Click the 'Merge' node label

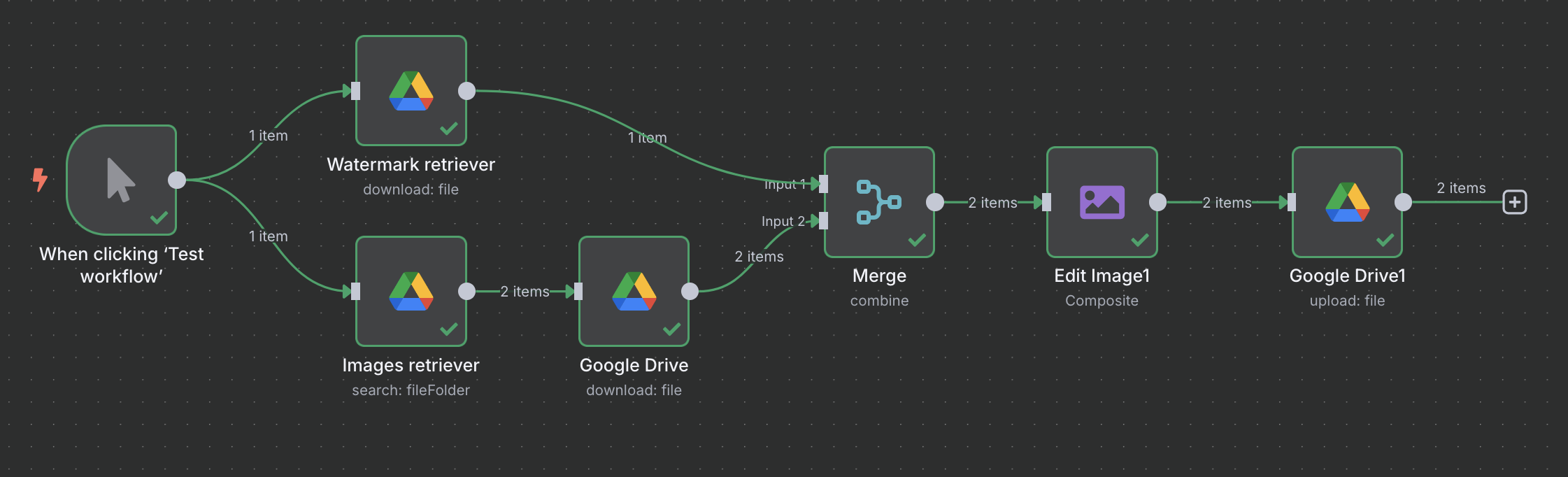tap(879, 276)
